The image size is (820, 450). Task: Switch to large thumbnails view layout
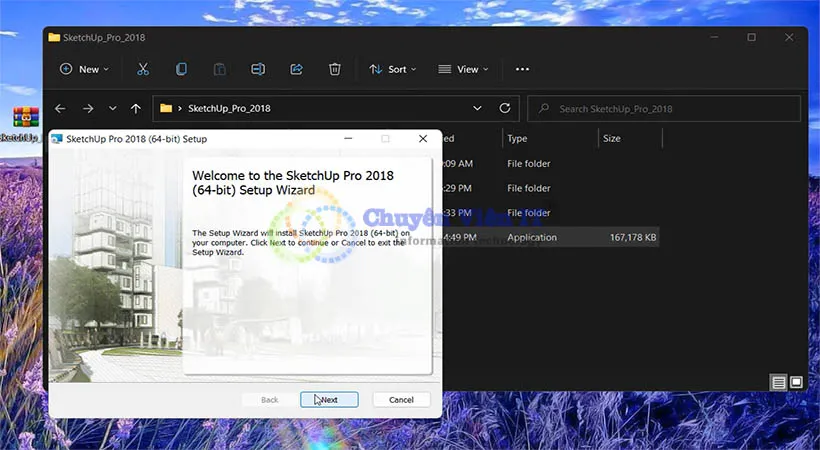[796, 382]
